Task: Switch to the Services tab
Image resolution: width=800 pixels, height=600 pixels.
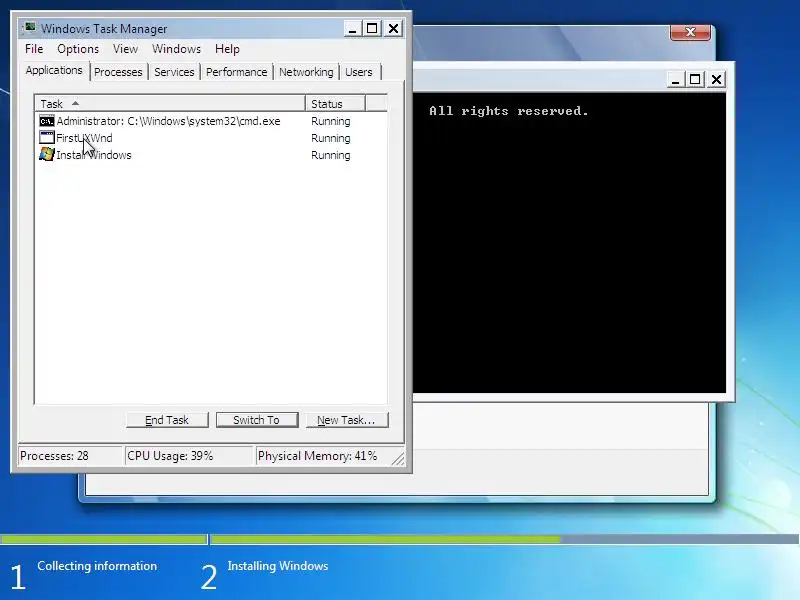Action: [x=174, y=72]
